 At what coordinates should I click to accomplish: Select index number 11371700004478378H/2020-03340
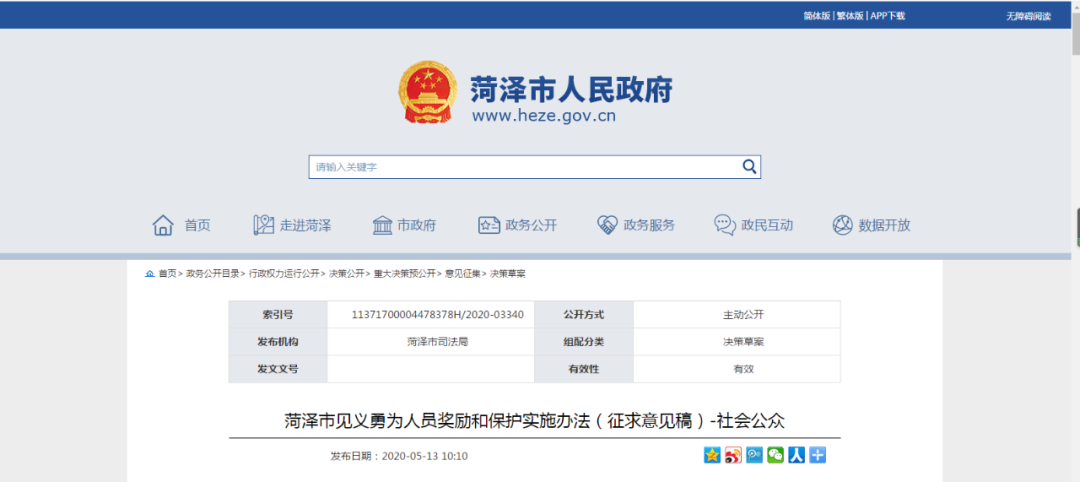point(438,315)
